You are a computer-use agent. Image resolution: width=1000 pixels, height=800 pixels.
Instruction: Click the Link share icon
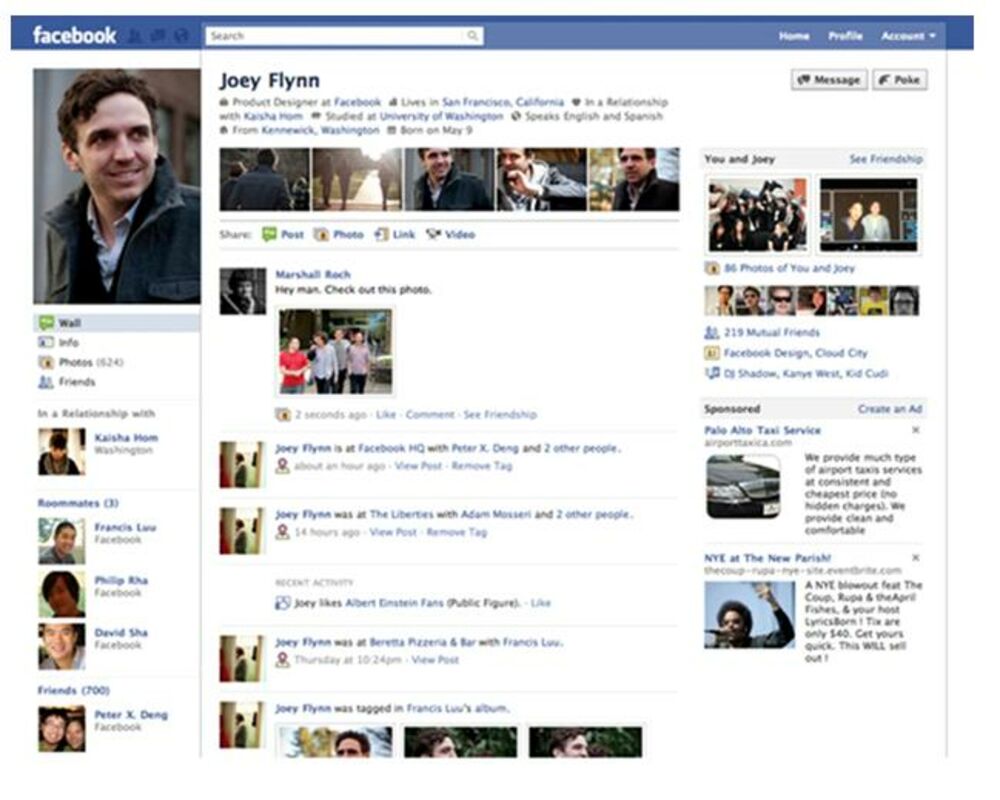point(381,235)
